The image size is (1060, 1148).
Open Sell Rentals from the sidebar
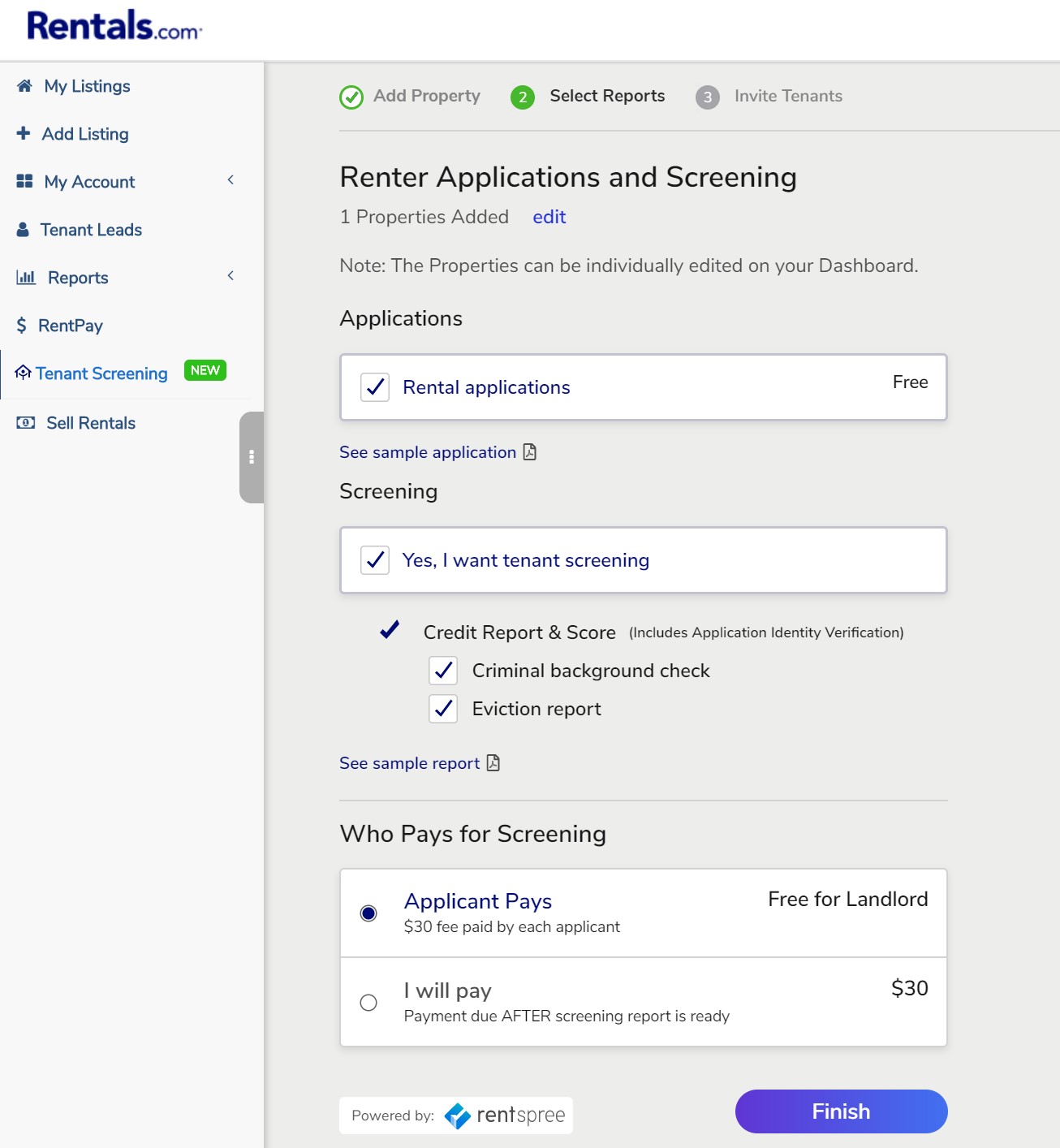[x=89, y=422]
